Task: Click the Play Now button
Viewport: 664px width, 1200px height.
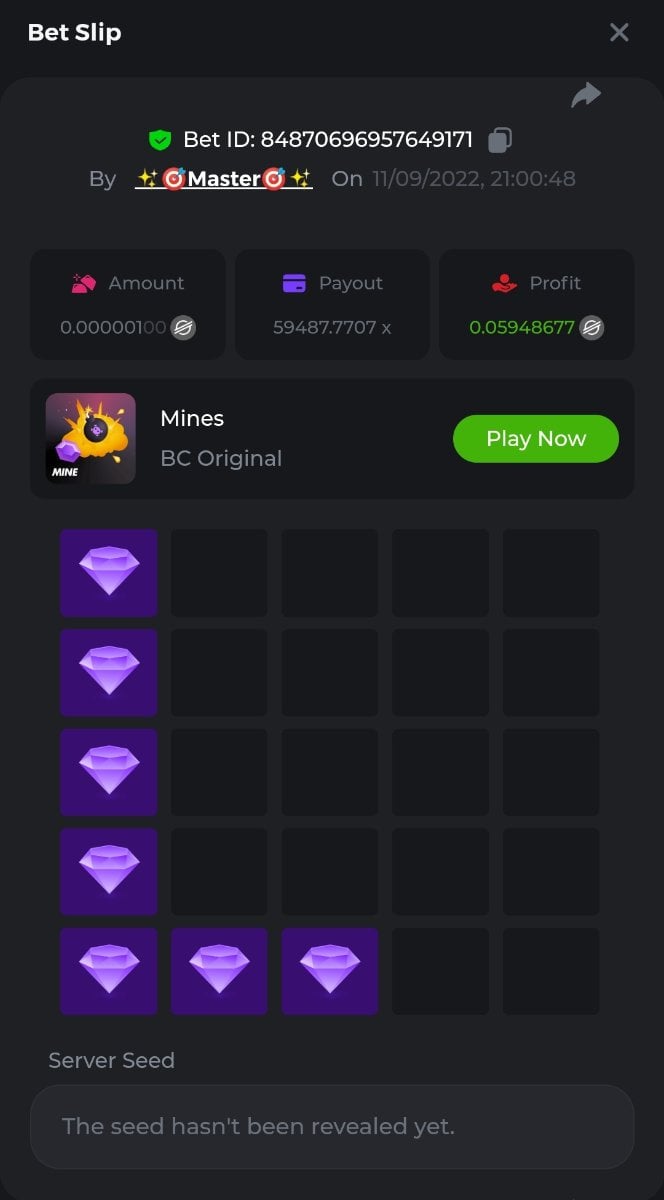Action: pos(536,439)
